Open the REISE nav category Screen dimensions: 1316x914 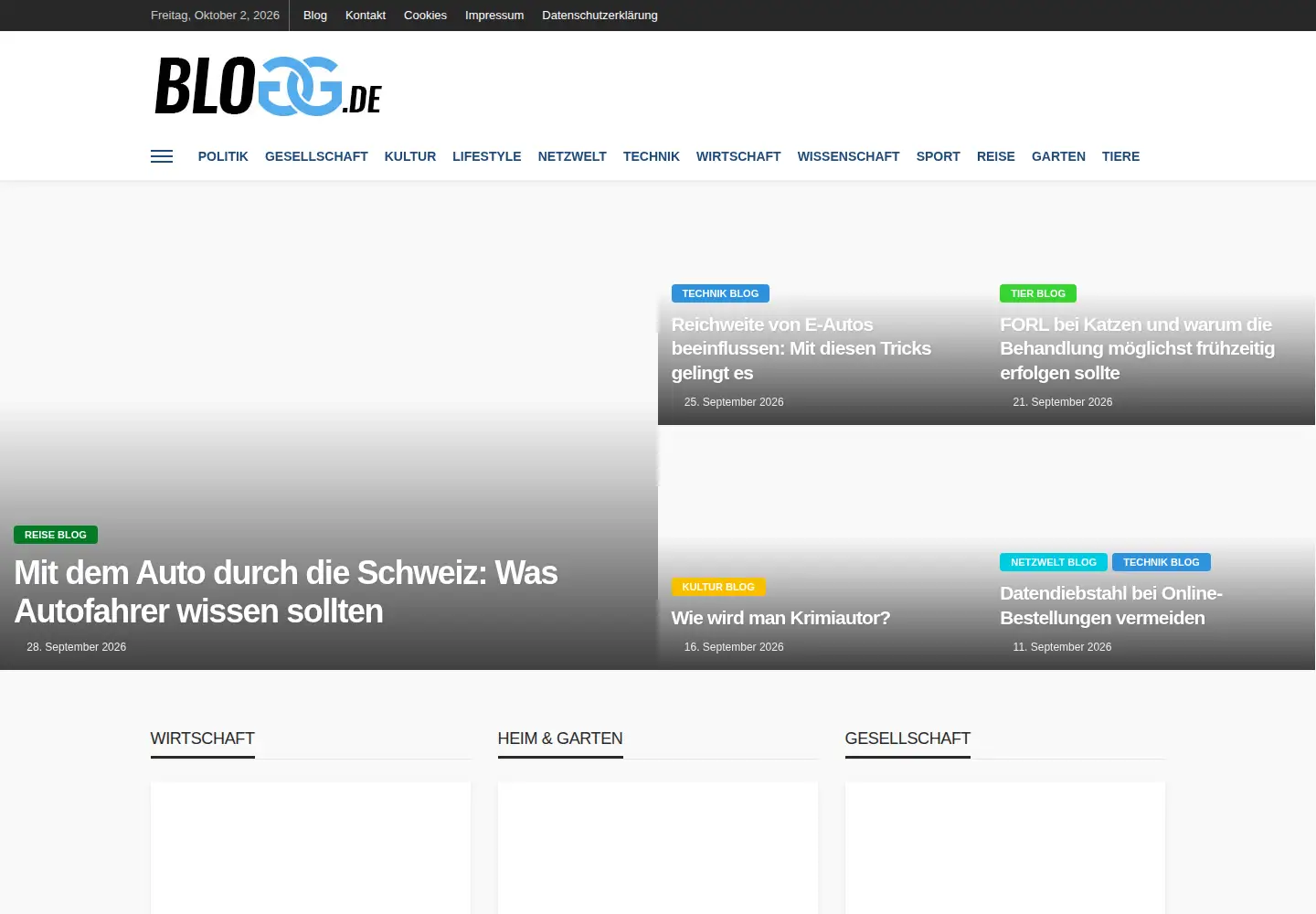[x=996, y=156]
